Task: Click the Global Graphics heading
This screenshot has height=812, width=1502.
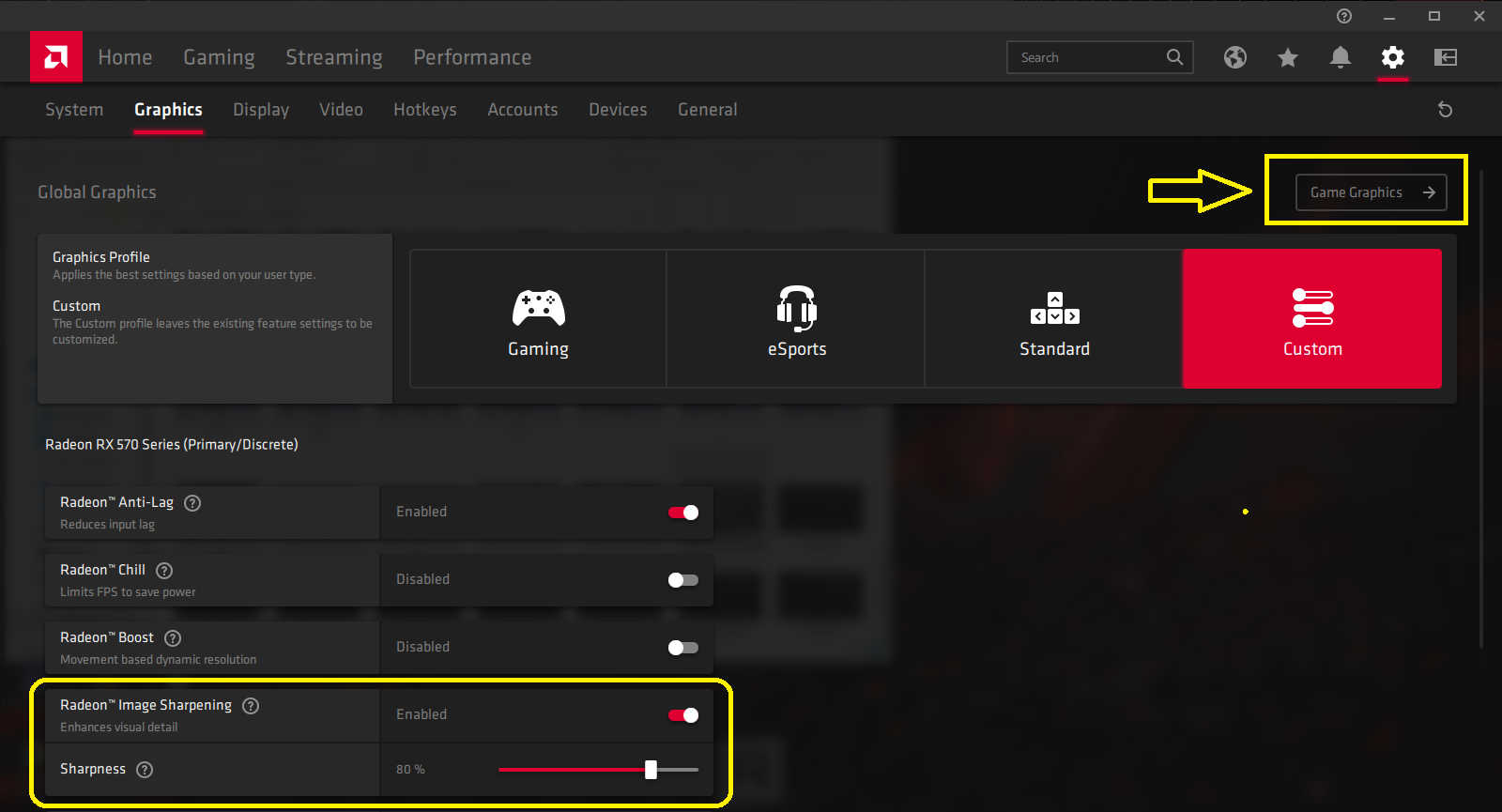Action: tap(97, 192)
